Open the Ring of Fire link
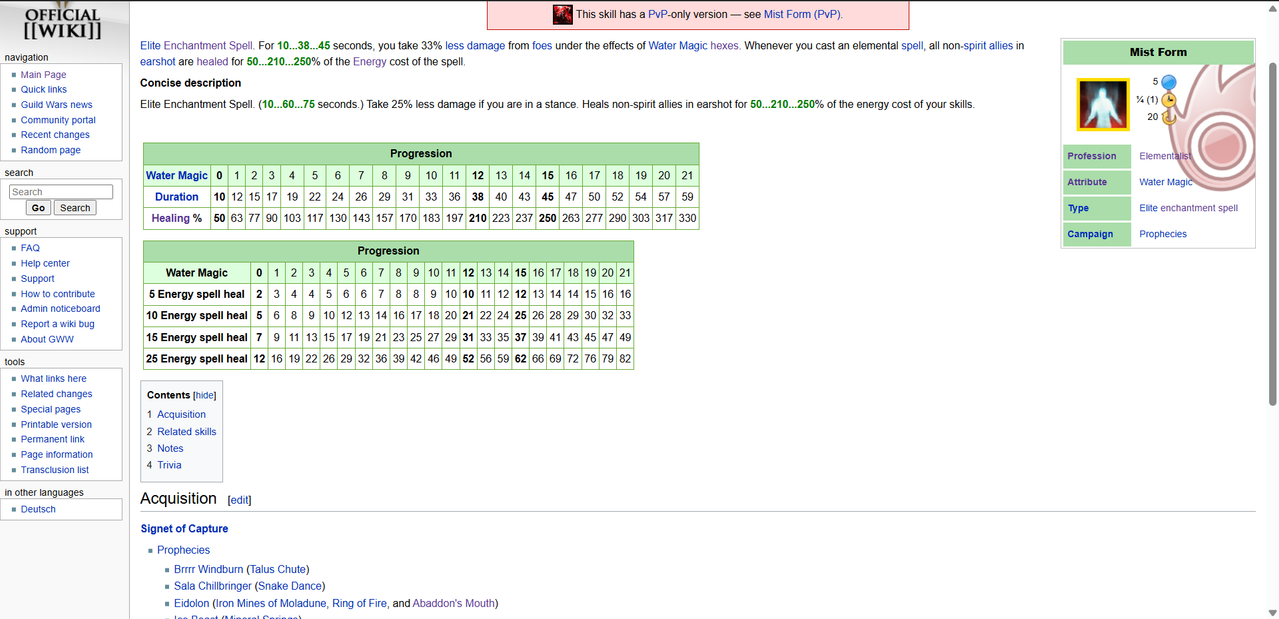 (x=358, y=603)
